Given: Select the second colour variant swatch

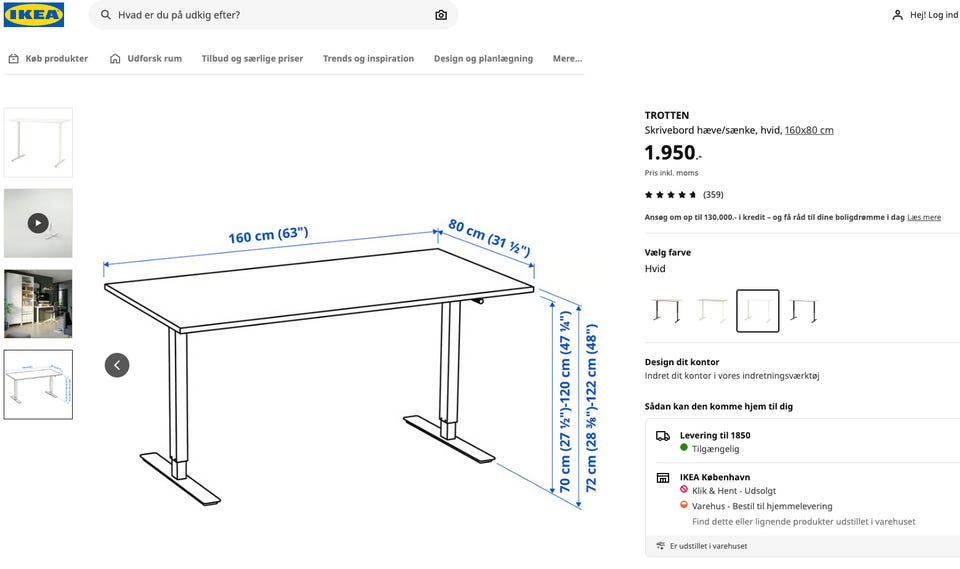Looking at the screenshot, I should pyautogui.click(x=712, y=311).
